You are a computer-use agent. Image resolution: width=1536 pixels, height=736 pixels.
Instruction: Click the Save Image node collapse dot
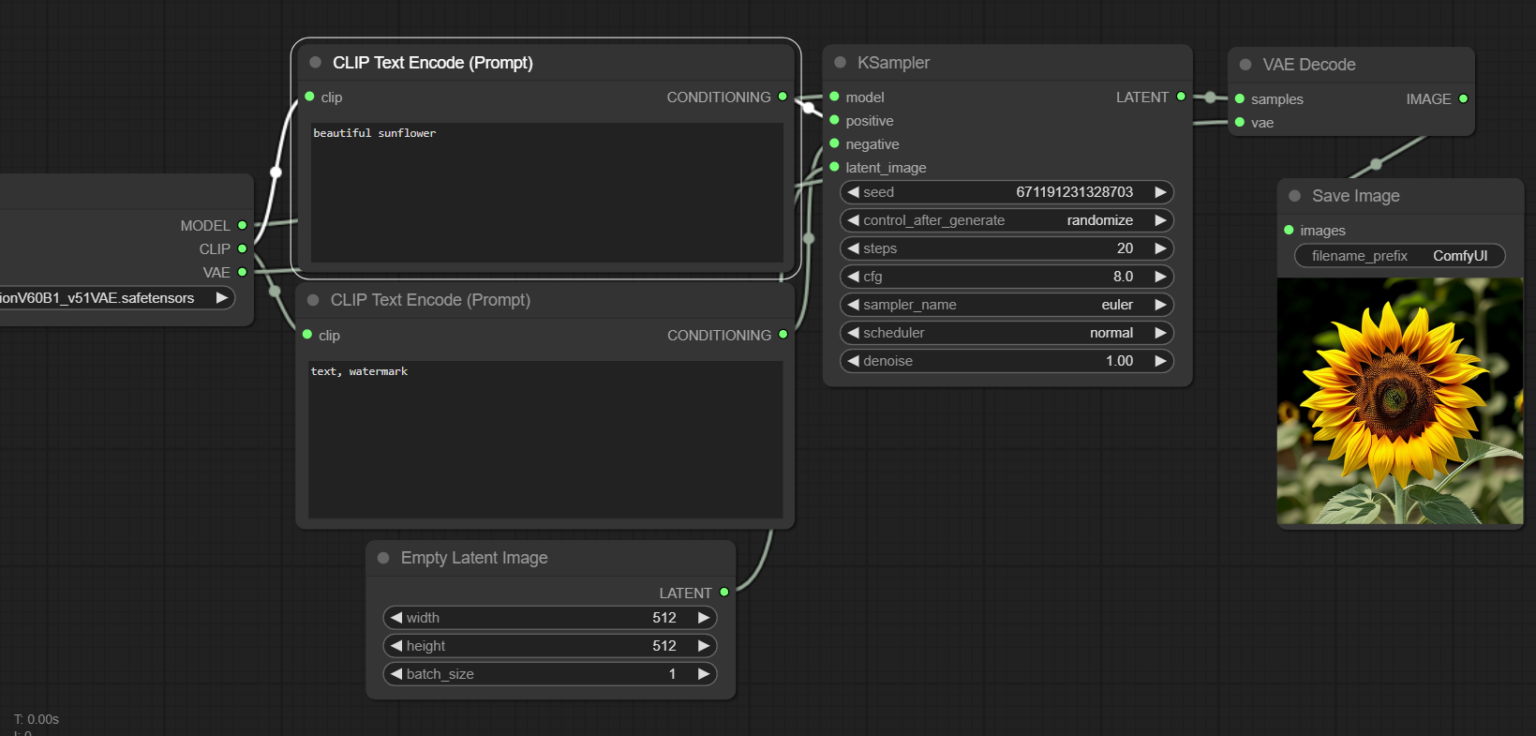coord(1294,196)
